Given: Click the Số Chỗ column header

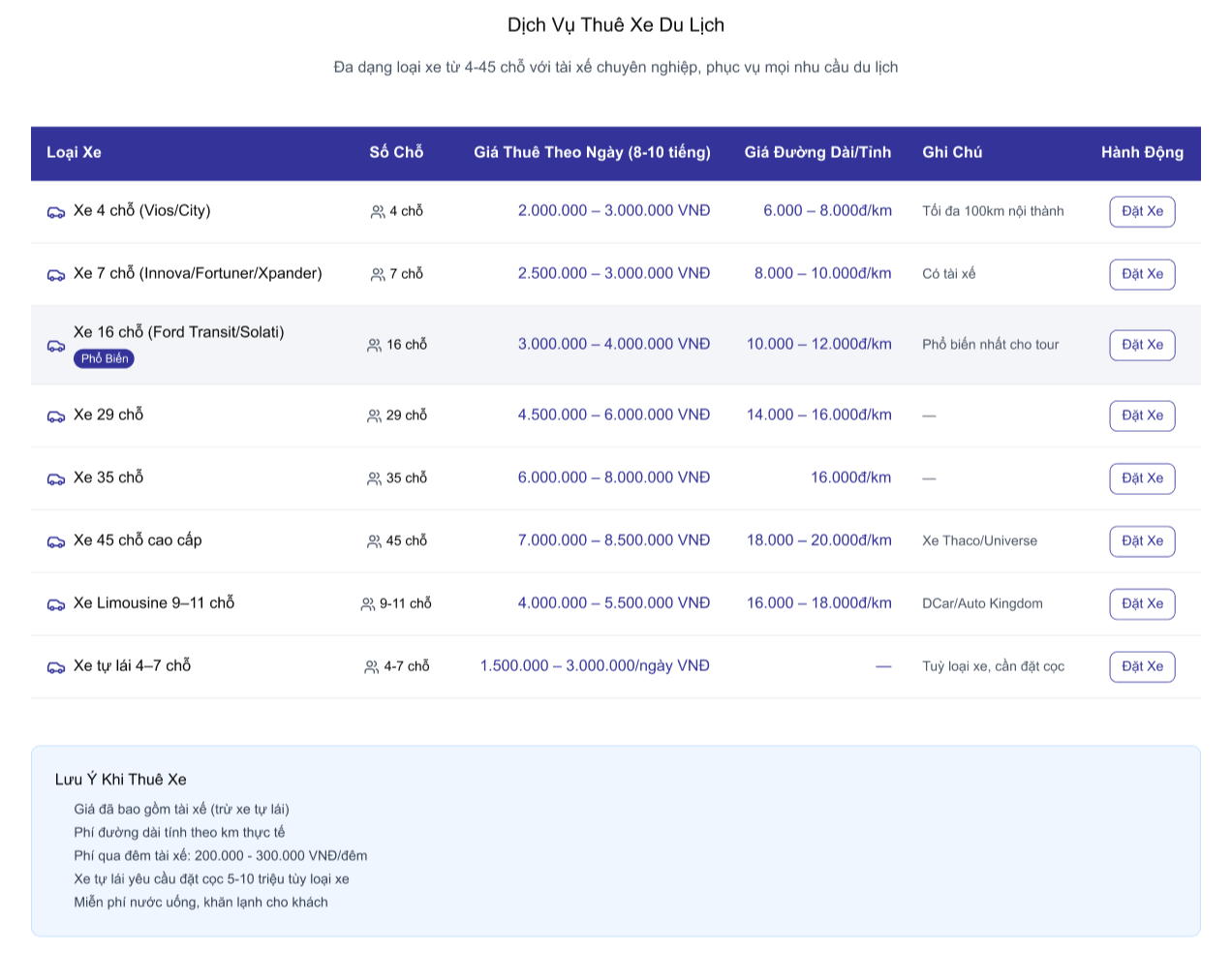Looking at the screenshot, I should pos(396,152).
